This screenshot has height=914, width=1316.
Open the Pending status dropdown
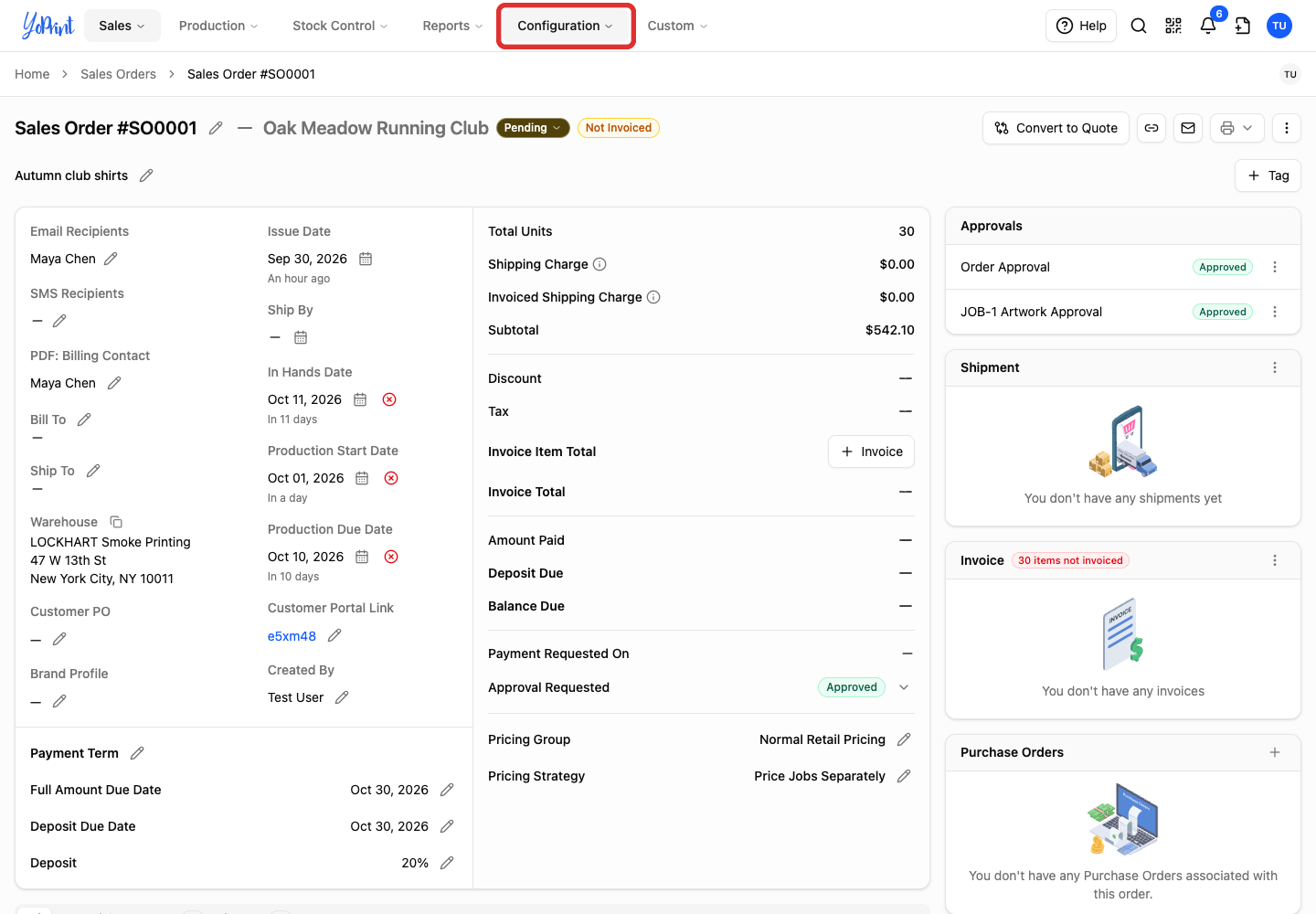pyautogui.click(x=533, y=128)
